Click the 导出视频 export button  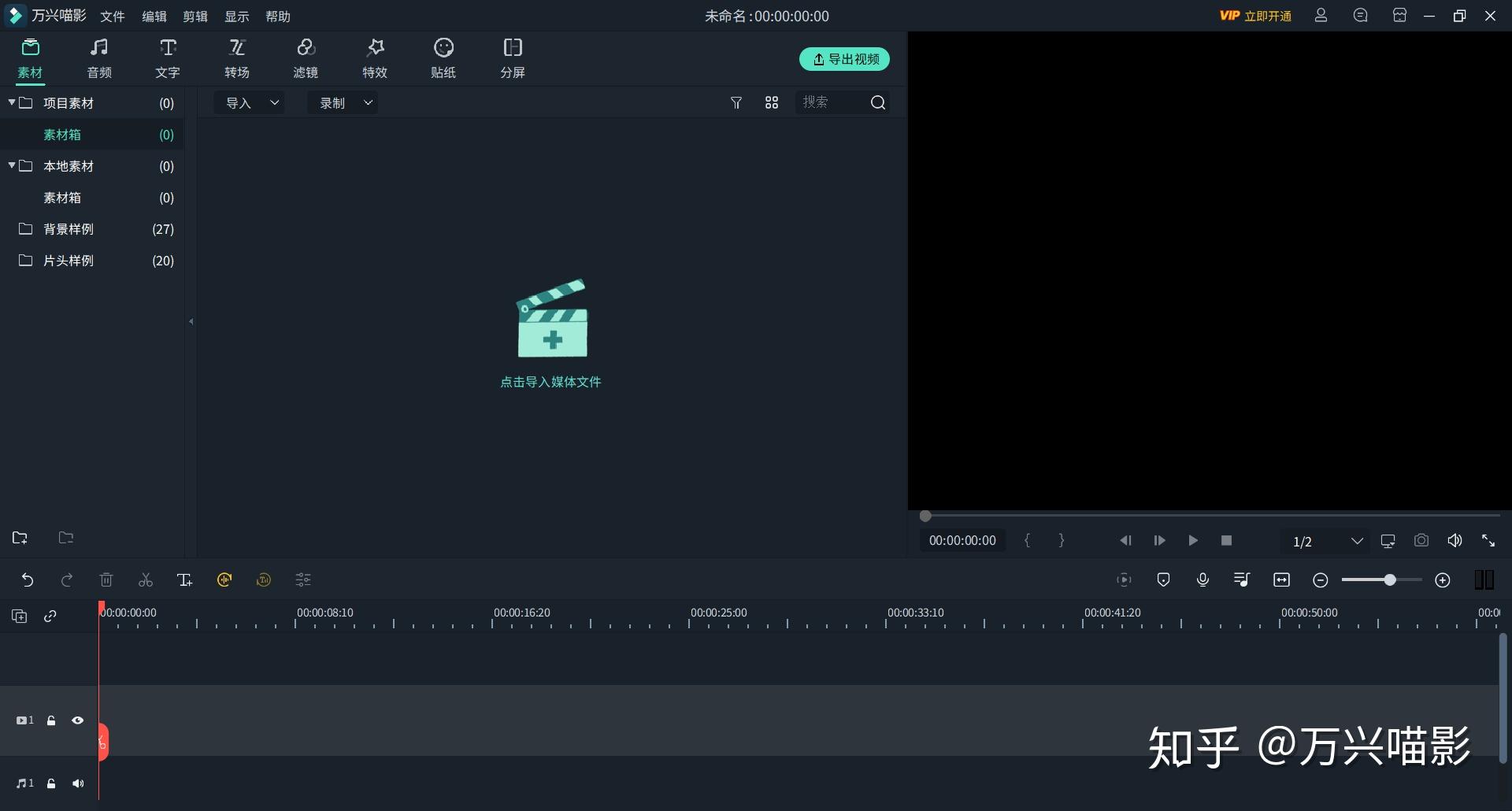tap(844, 59)
